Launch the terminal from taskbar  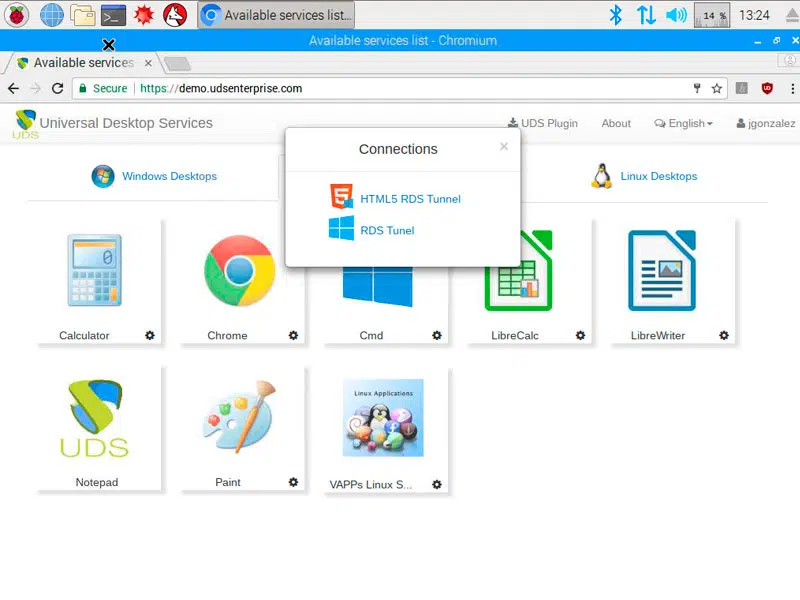113,15
